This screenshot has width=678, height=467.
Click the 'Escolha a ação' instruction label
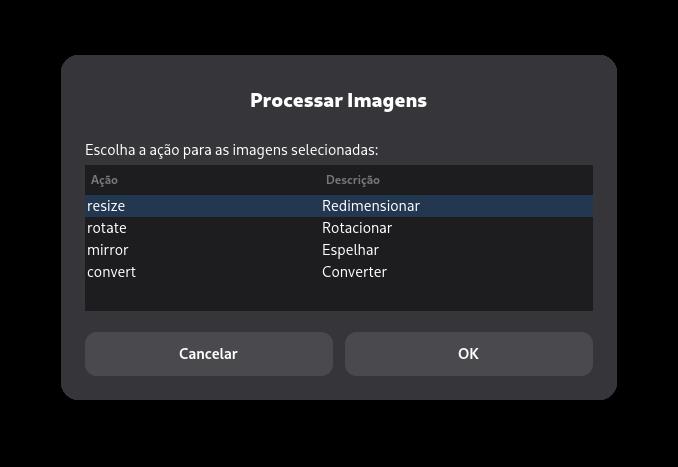click(232, 150)
